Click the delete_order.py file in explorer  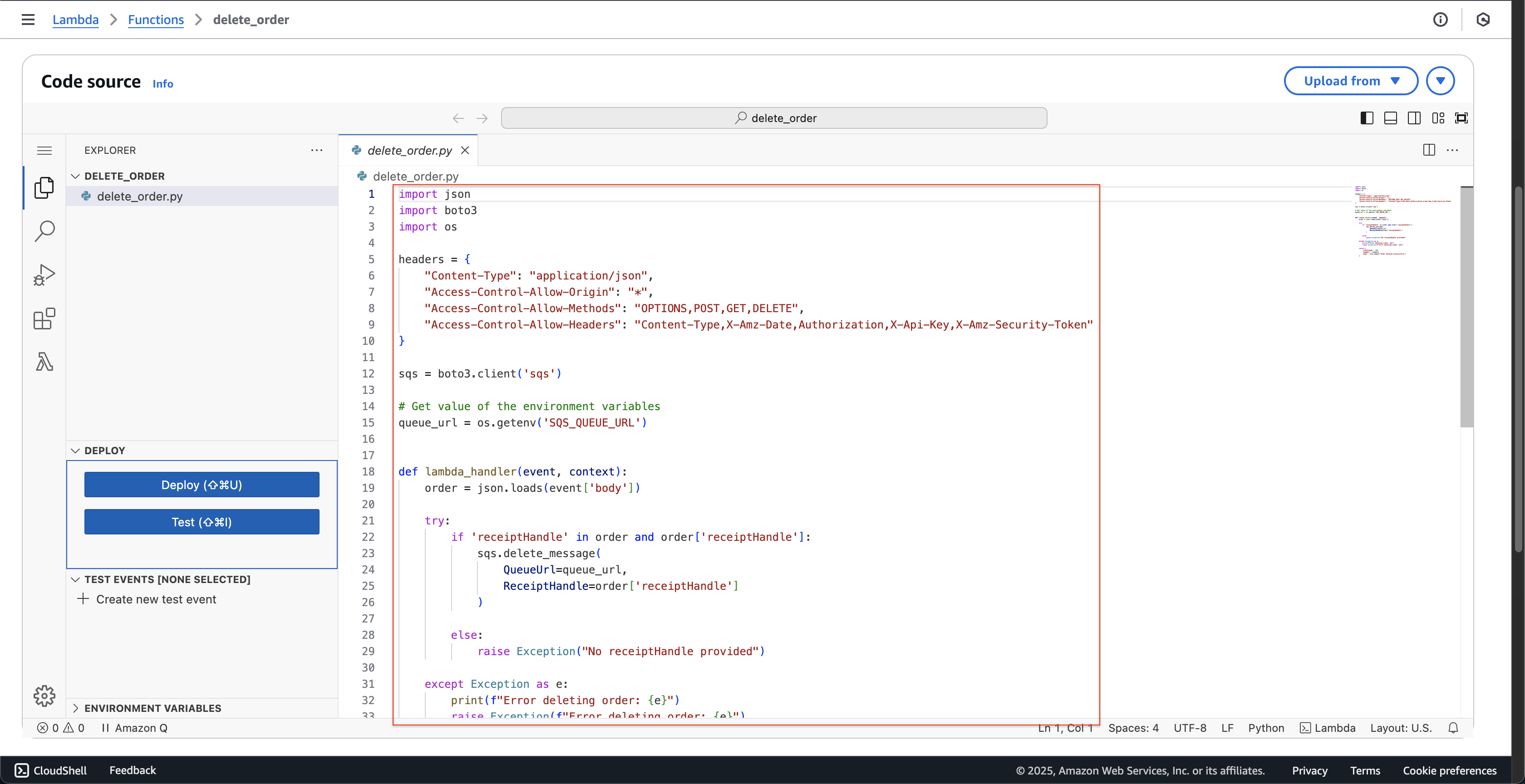[139, 196]
